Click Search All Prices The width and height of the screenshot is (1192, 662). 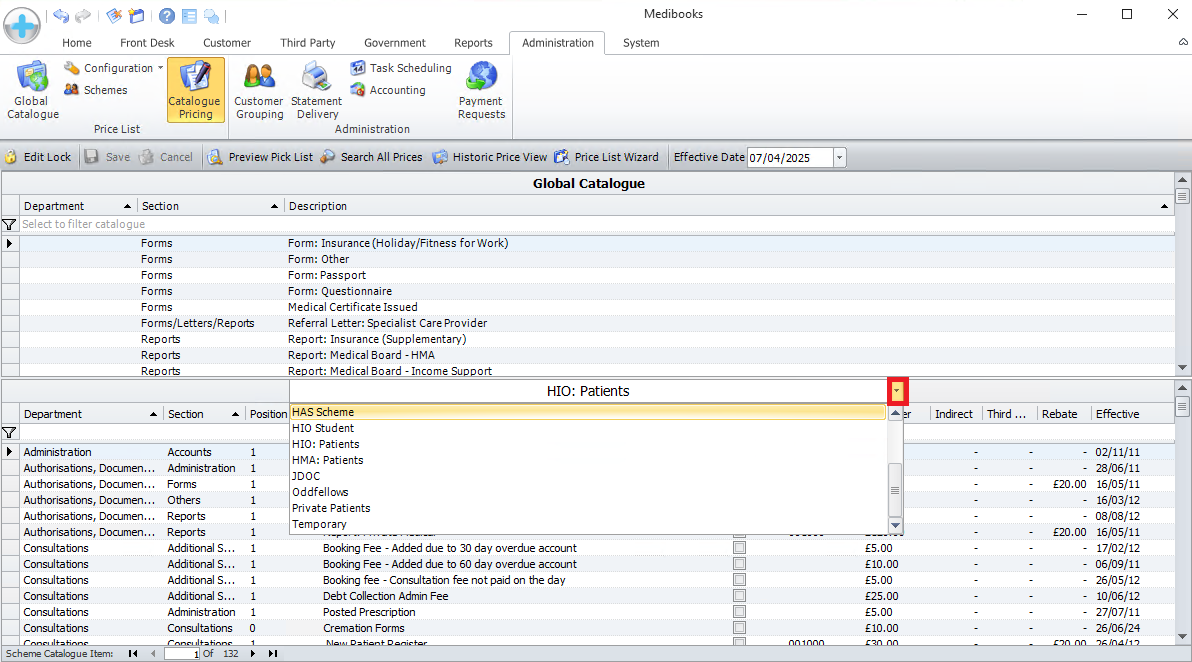tap(371, 157)
